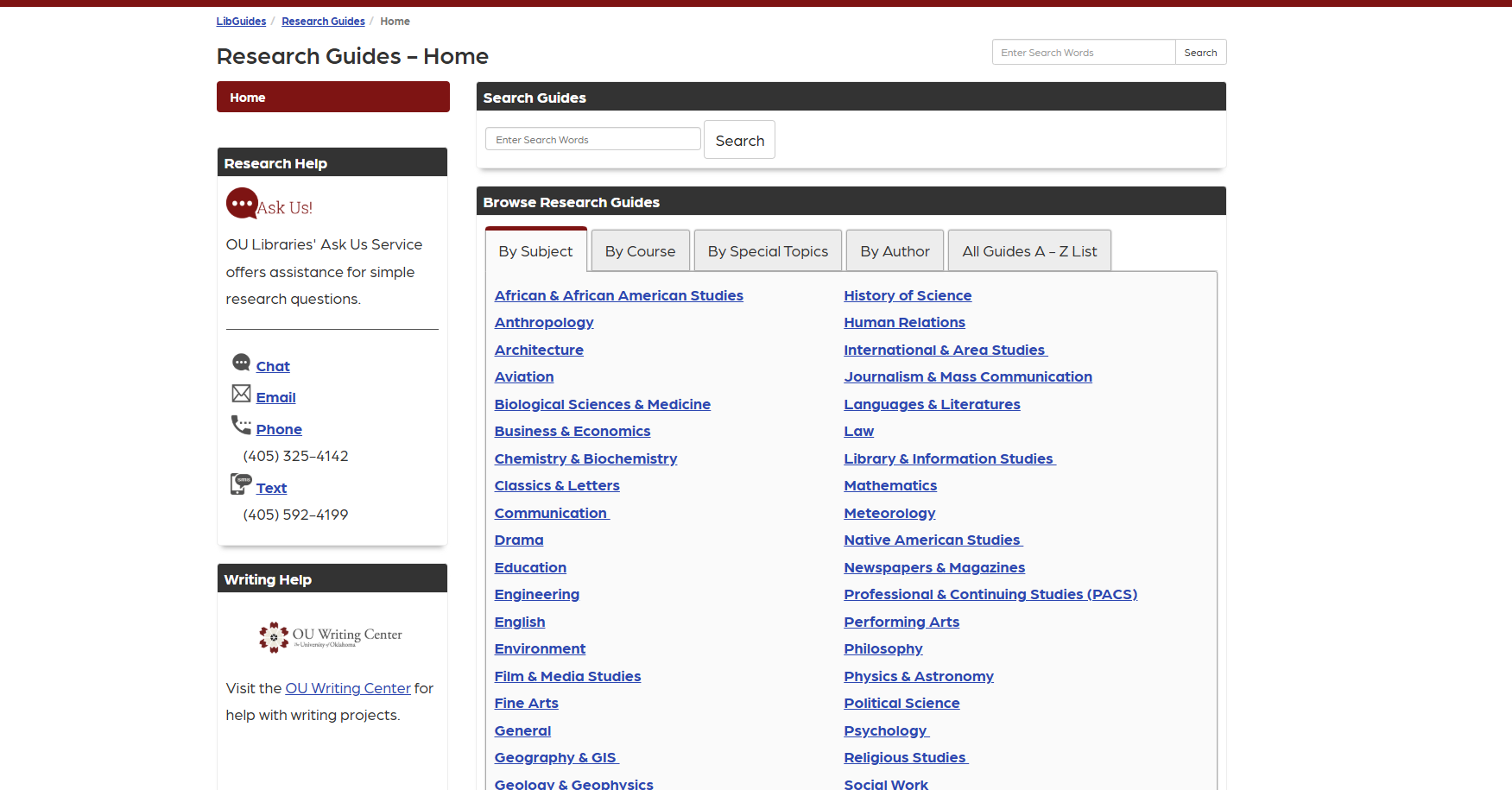Open the Communication guide
This screenshot has width=1512, height=790.
point(552,513)
